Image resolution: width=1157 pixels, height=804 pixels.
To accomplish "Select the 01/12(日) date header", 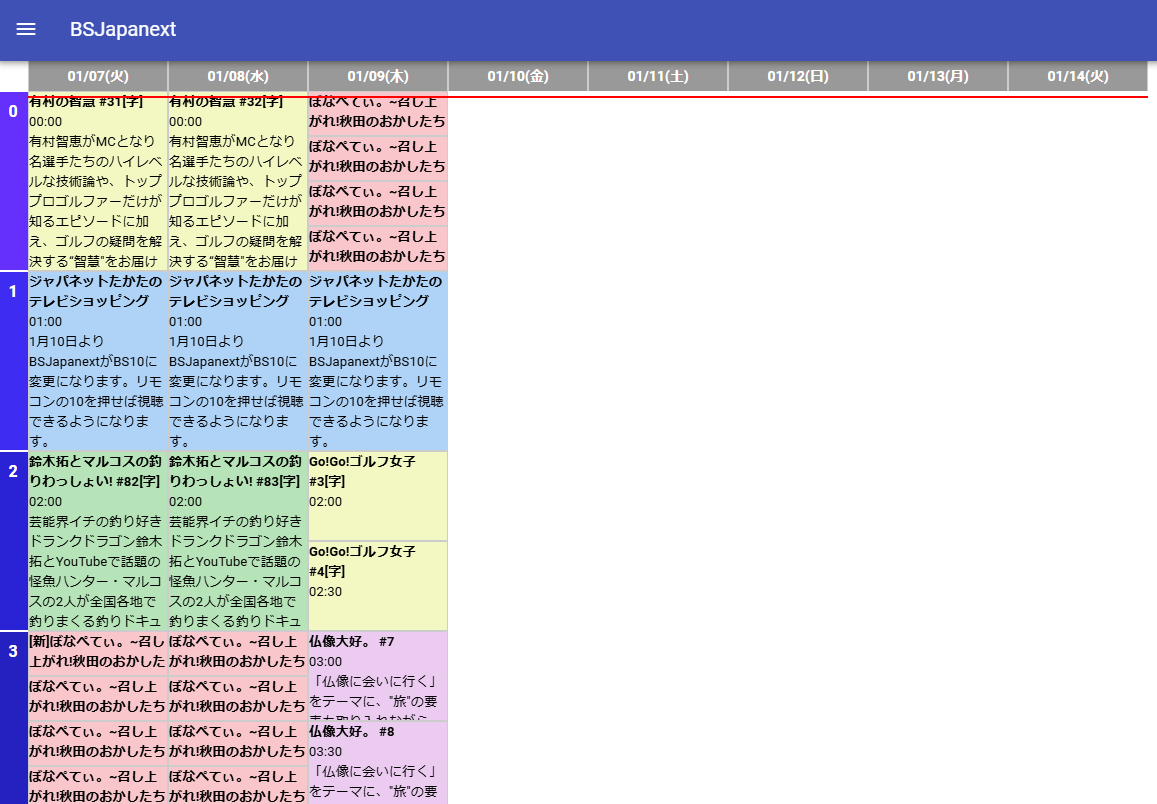I will point(798,76).
